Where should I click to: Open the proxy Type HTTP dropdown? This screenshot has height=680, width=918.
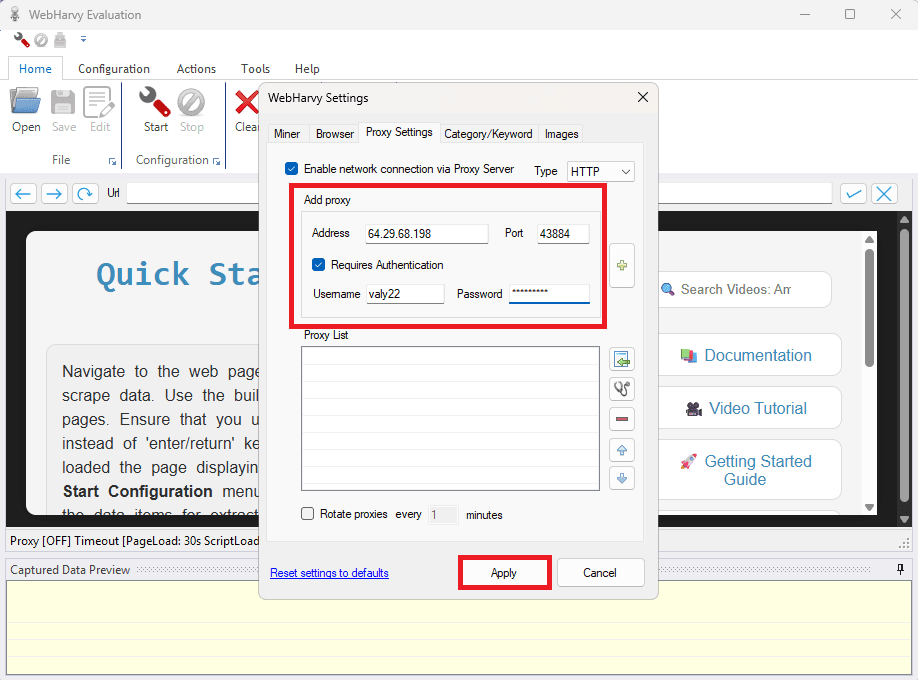tap(600, 171)
